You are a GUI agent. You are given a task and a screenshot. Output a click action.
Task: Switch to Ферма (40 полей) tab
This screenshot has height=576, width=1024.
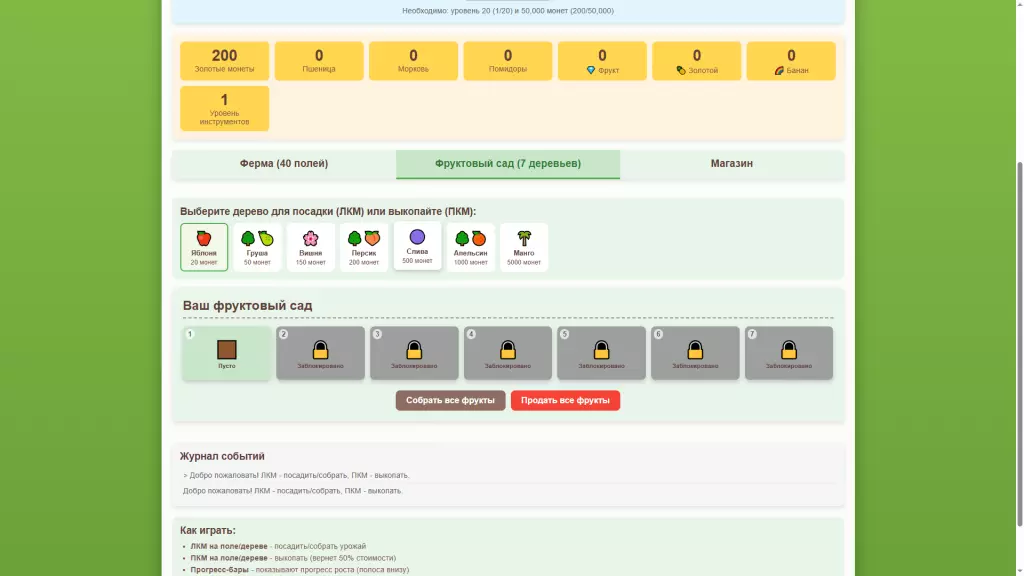click(x=284, y=164)
